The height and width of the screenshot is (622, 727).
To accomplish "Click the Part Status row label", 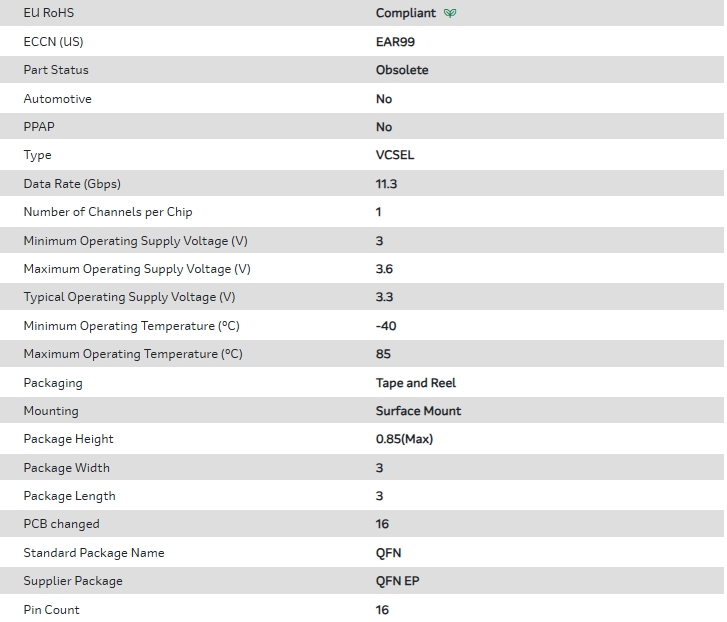I will coord(56,70).
